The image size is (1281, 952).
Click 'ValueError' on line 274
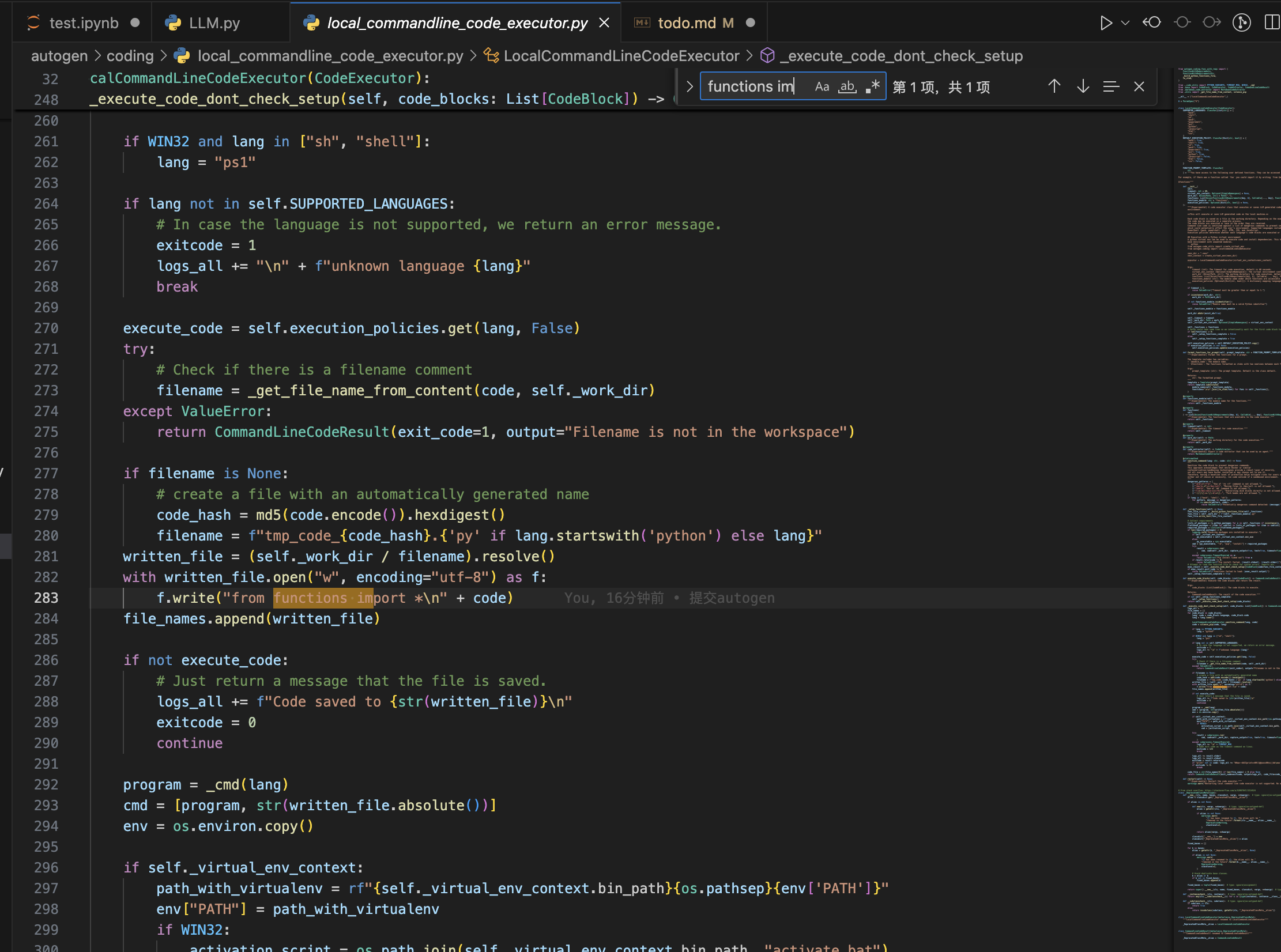pyautogui.click(x=223, y=411)
